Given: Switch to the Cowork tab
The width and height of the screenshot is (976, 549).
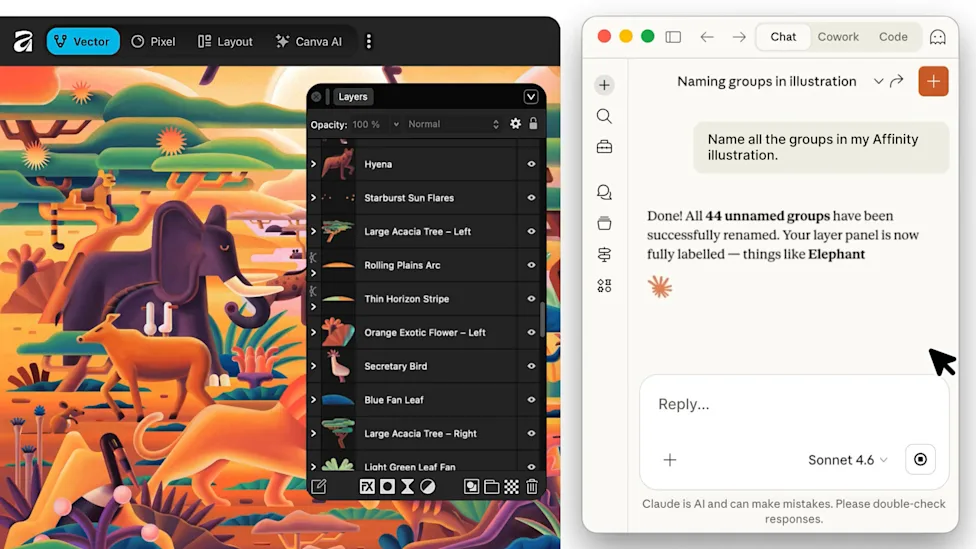Looking at the screenshot, I should (x=838, y=37).
